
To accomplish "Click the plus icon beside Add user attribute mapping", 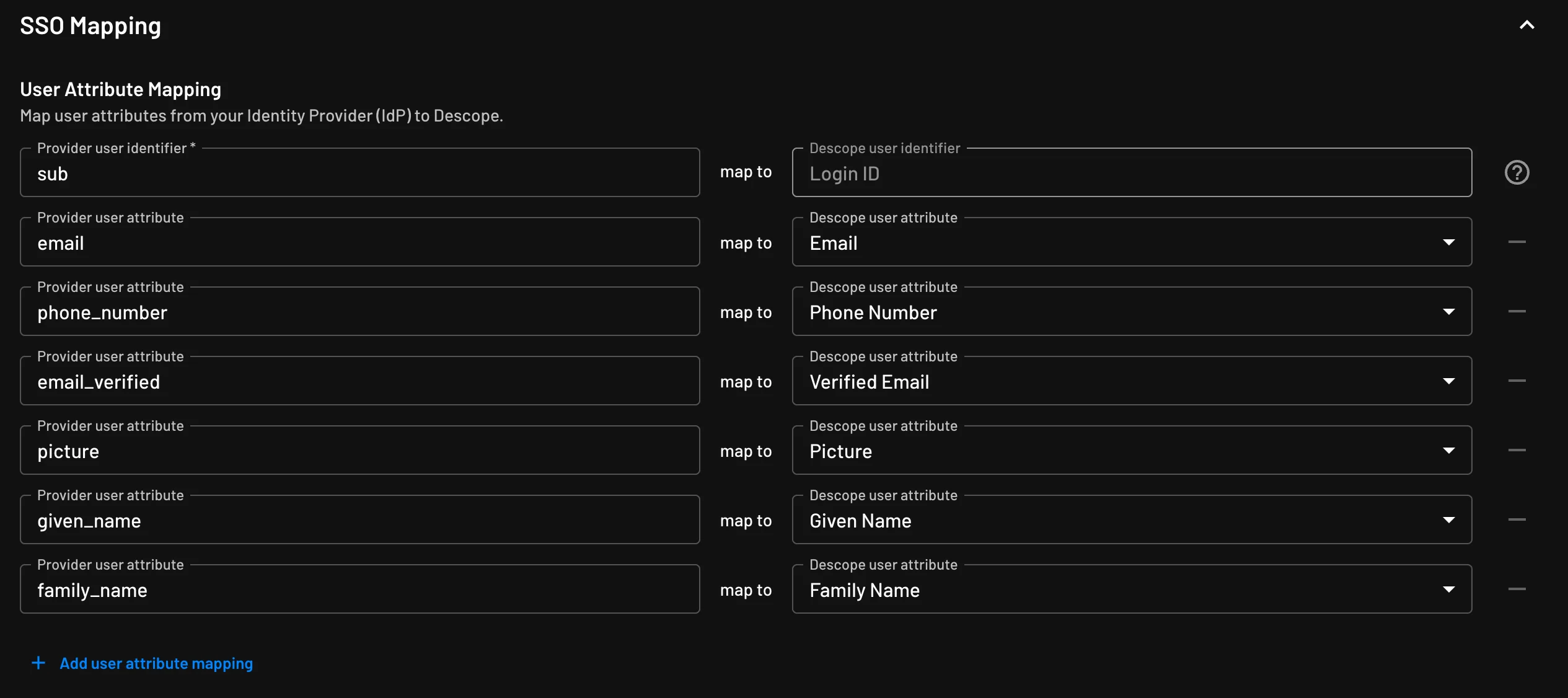I will point(38,663).
